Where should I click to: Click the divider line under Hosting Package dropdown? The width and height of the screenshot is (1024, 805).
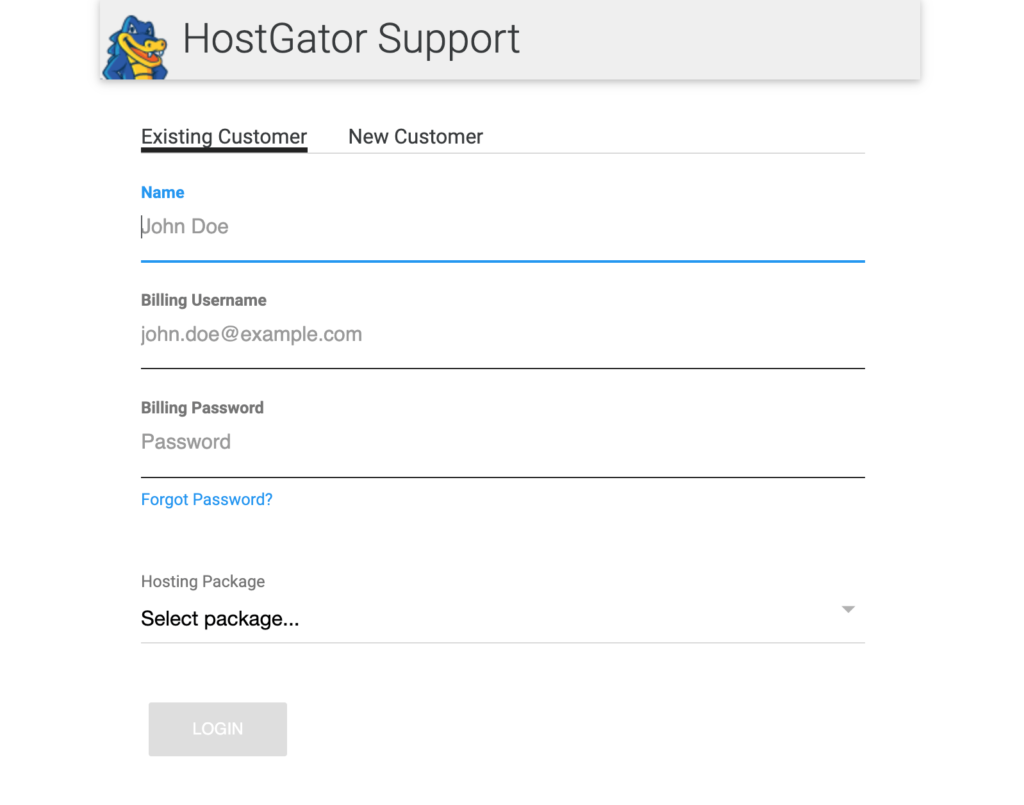tap(502, 642)
